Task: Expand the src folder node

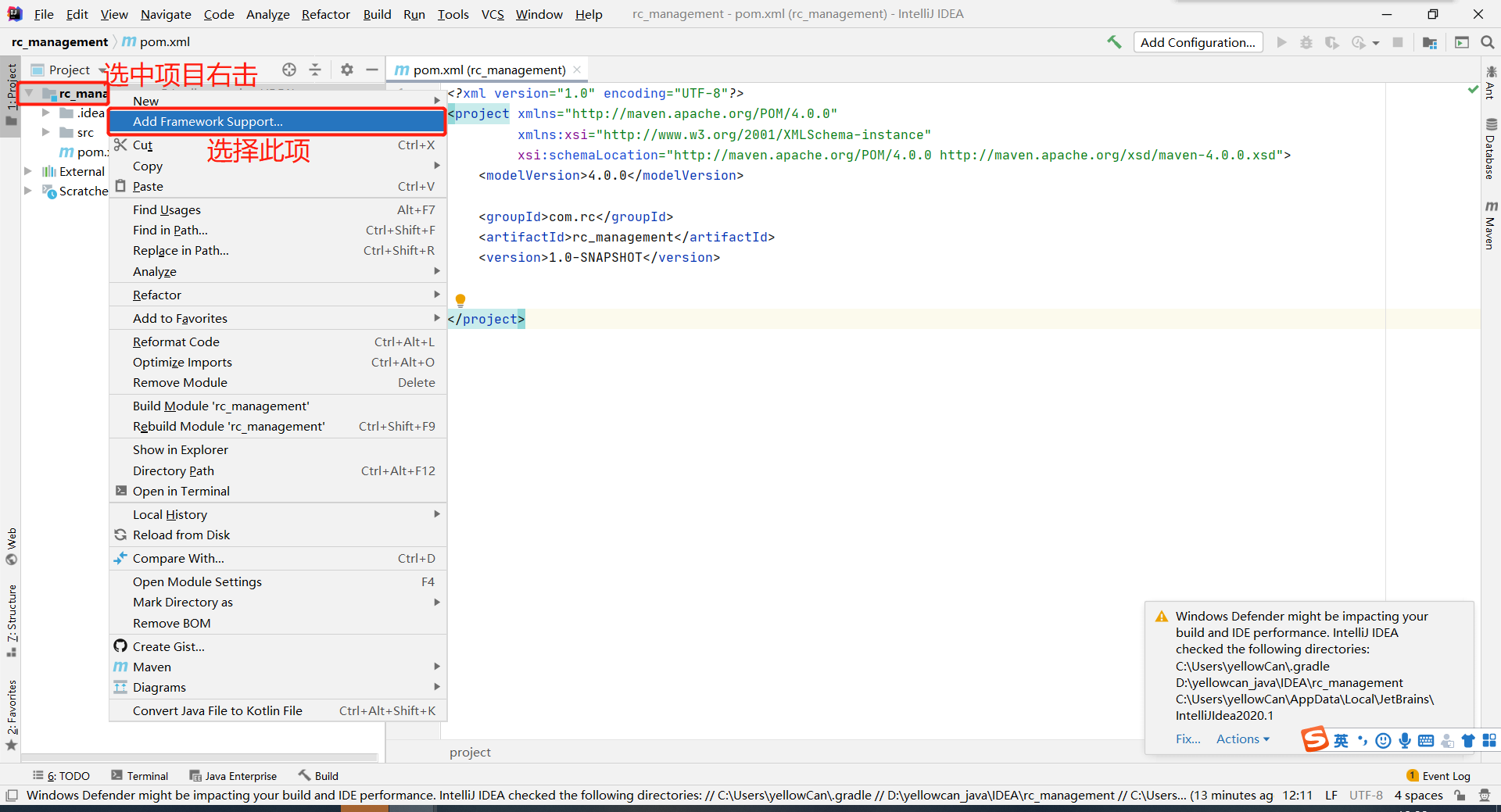Action: pyautogui.click(x=46, y=132)
